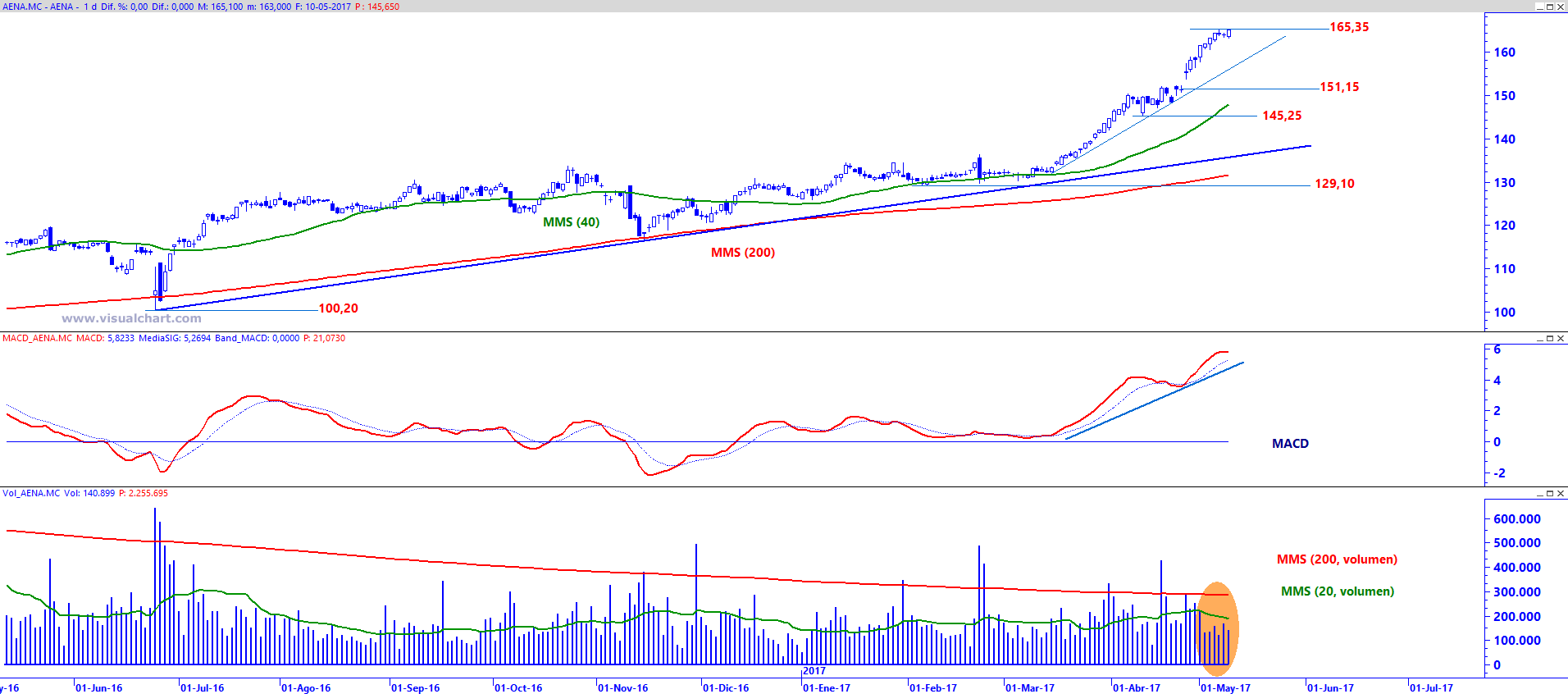Click the 120 price axis label
This screenshot has height=694, width=1568.
(x=1504, y=226)
